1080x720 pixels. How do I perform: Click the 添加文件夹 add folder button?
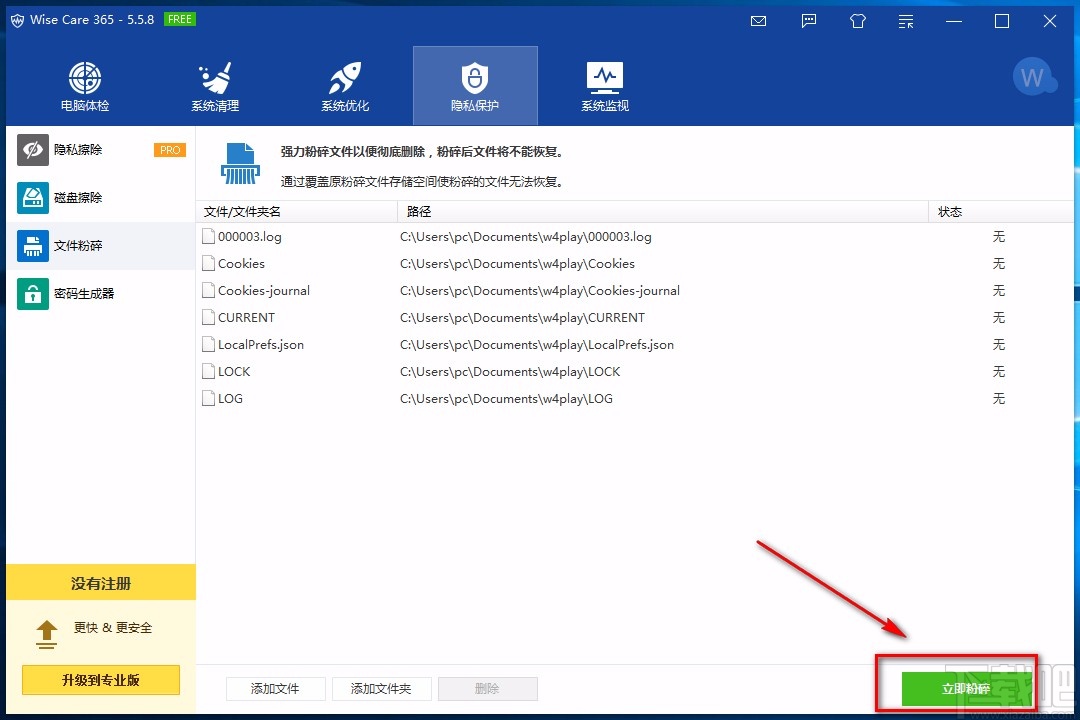click(382, 688)
